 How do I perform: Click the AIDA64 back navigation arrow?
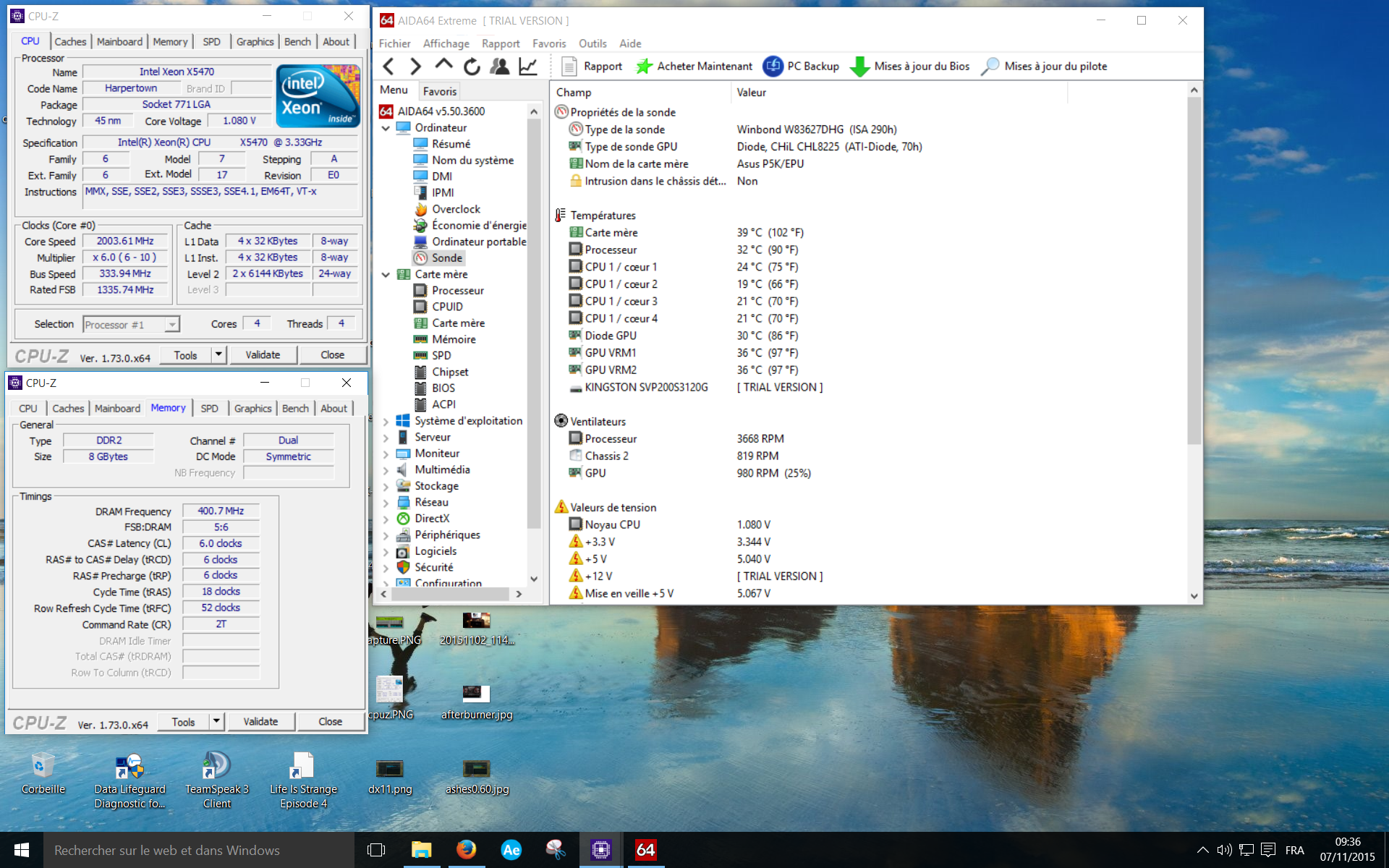click(388, 67)
